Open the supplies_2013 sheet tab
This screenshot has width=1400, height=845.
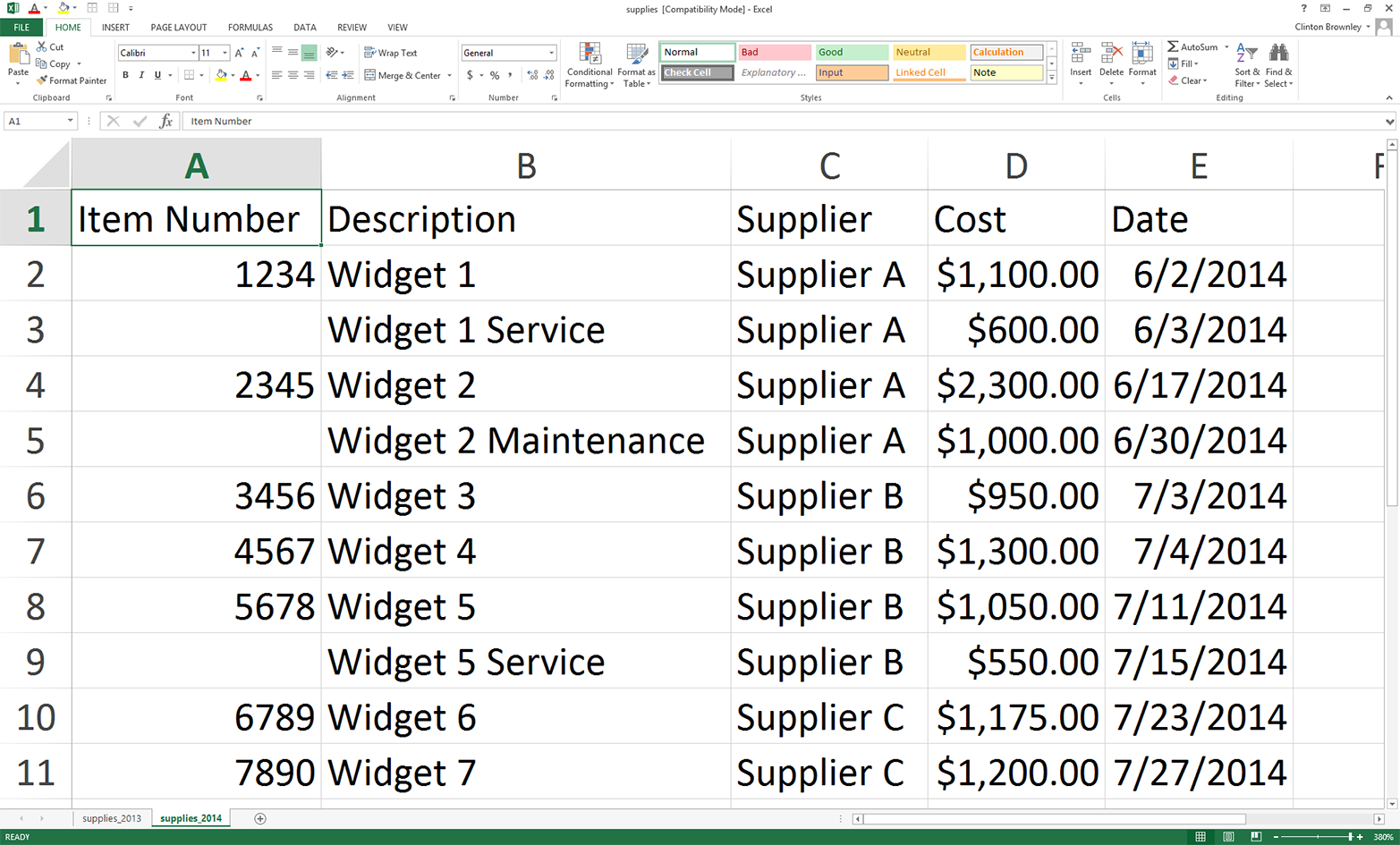click(111, 817)
